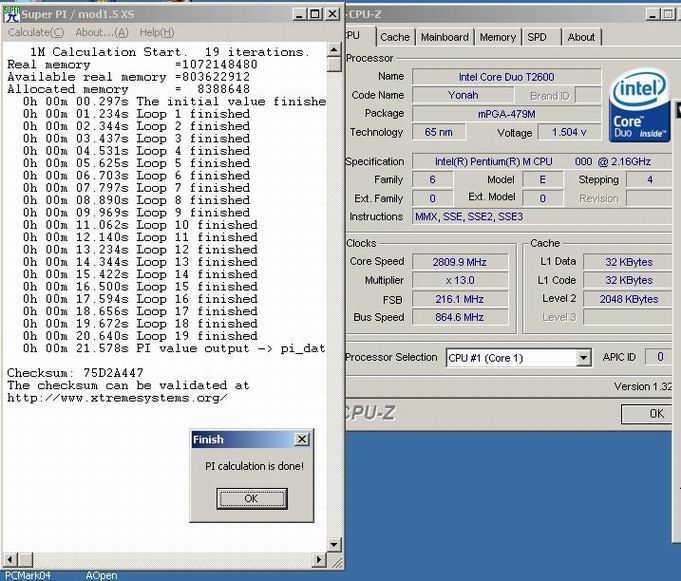Click the Model value E
The width and height of the screenshot is (681, 581).
[x=542, y=180]
